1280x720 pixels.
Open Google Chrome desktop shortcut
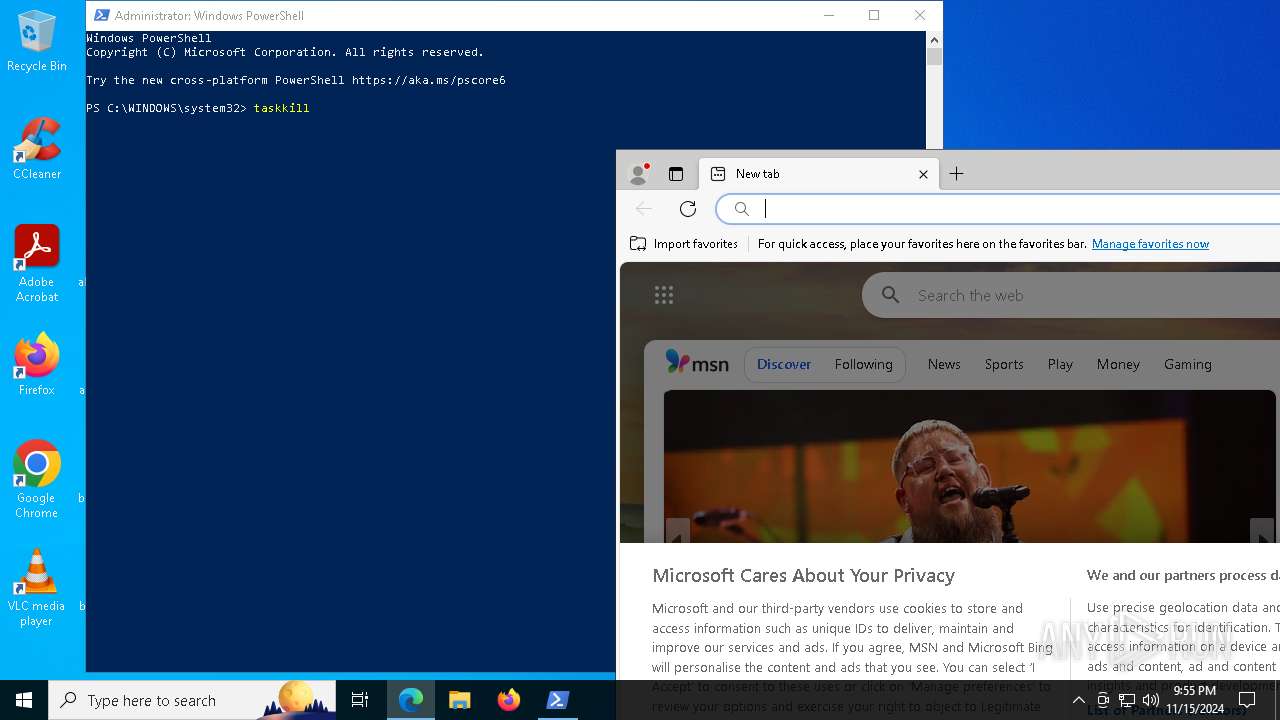[37, 480]
